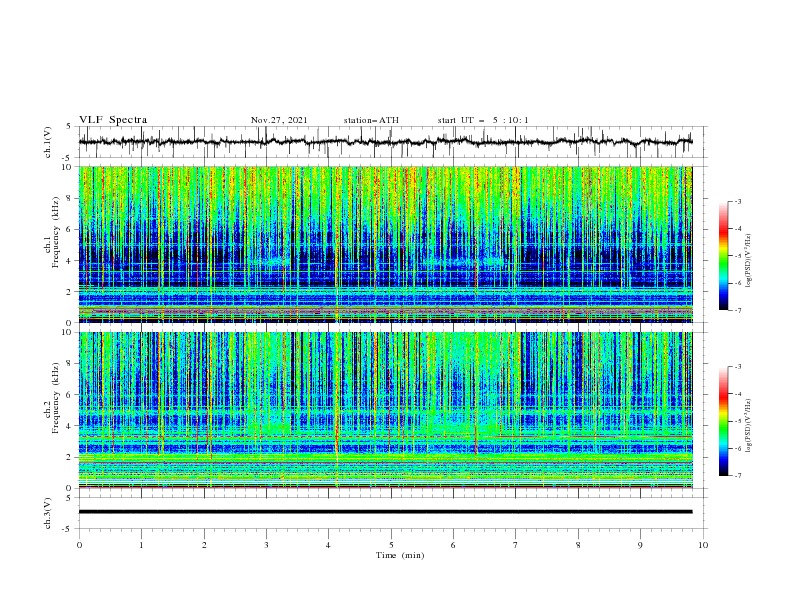The height and width of the screenshot is (612, 792).
Task: Click the ch.1 colorbar "-3" tick label
Action: coord(738,202)
